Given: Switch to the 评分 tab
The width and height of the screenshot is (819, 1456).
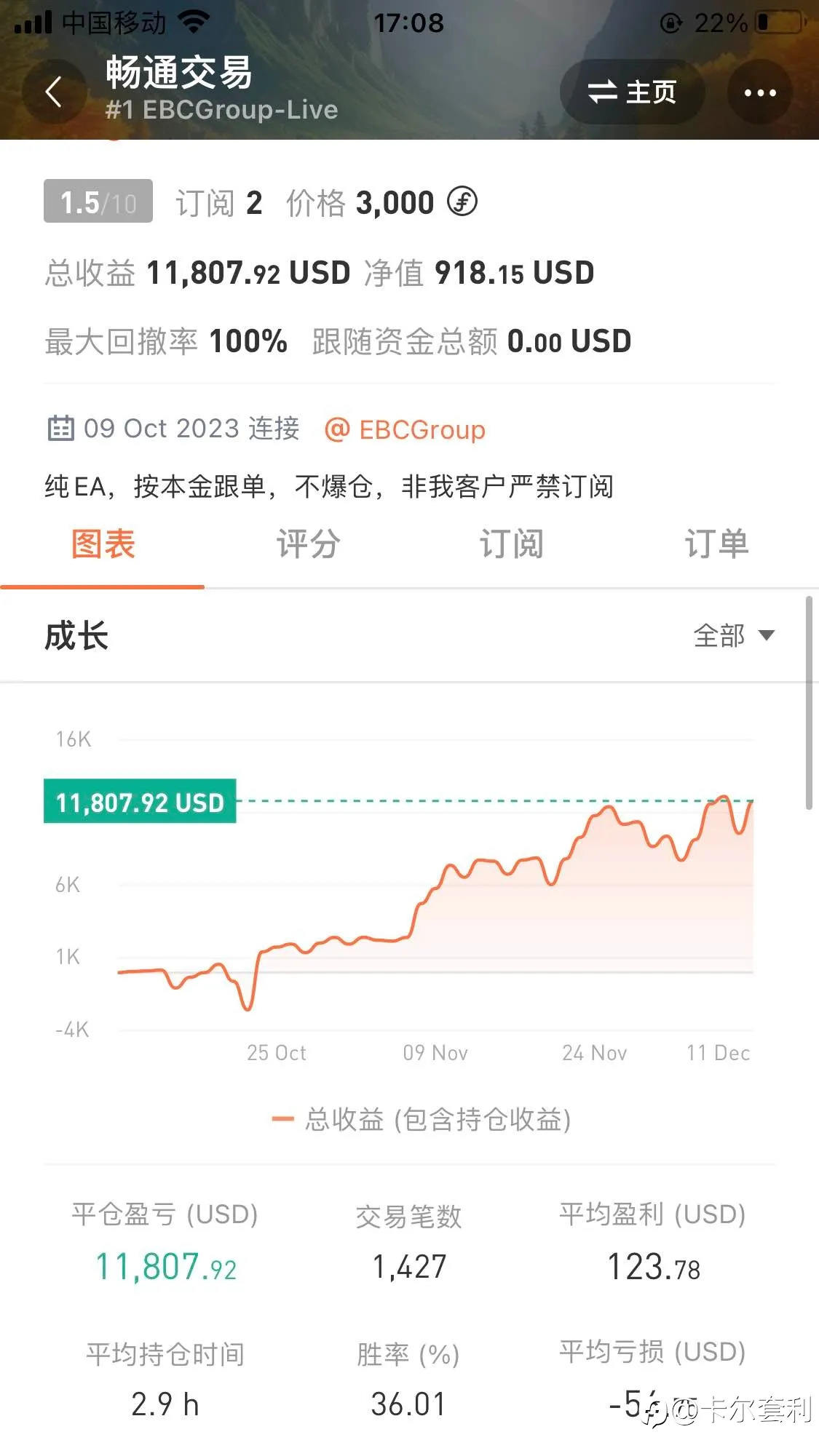Looking at the screenshot, I should [308, 544].
